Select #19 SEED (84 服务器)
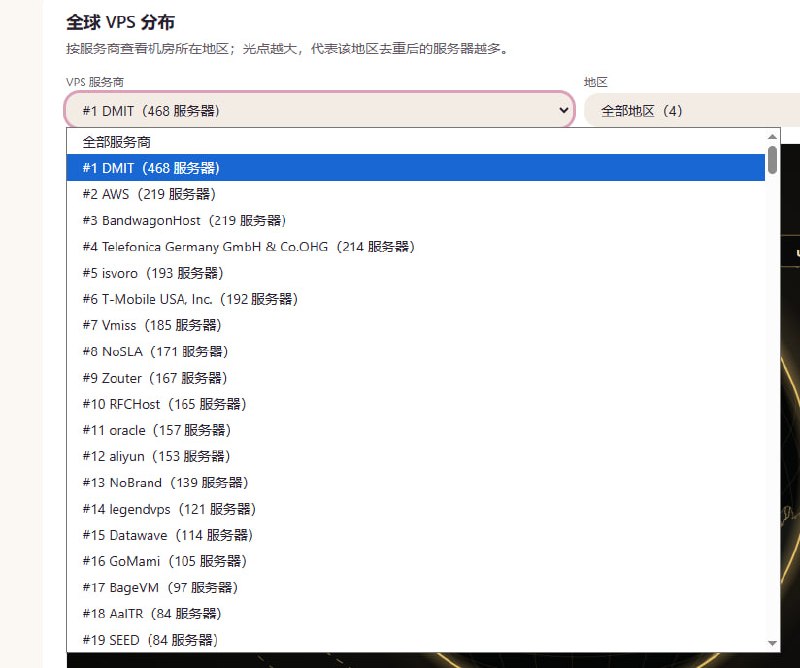 pos(415,639)
